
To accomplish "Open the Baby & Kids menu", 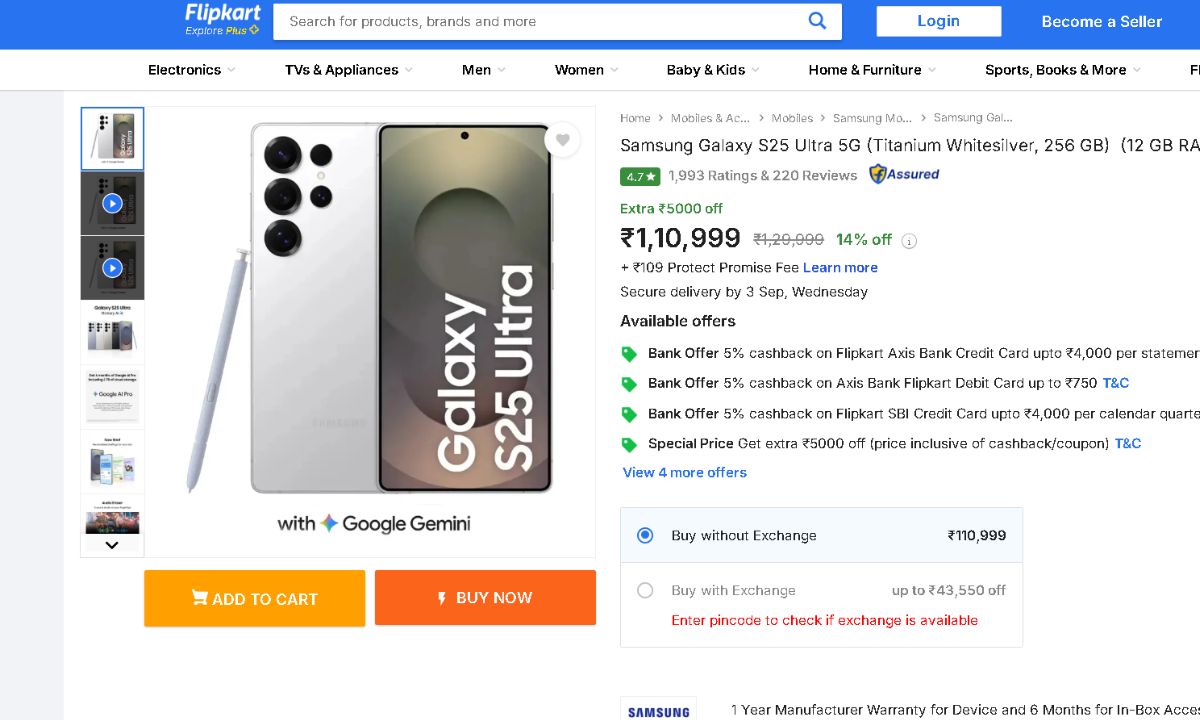I will tap(712, 70).
